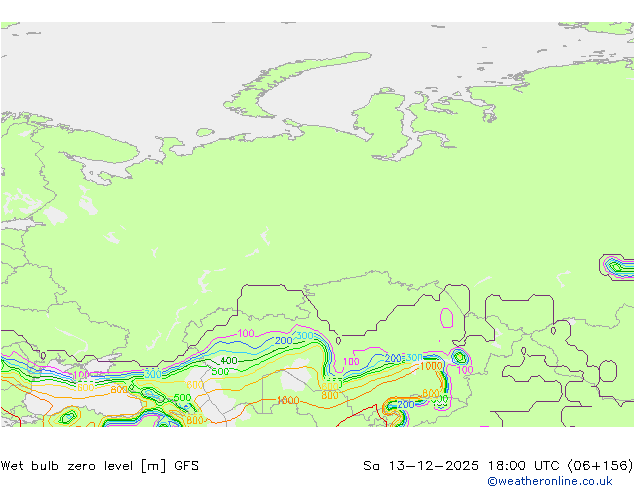
Task: Select the 'Wet bulb zero level [m] GFS' title
Action: click(x=100, y=466)
